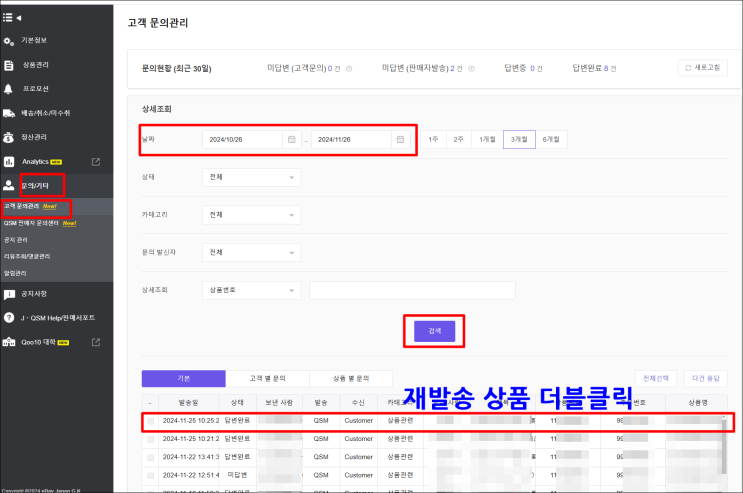The width and height of the screenshot is (743, 493).
Task: Click the J·QSM Help question mark icon
Action: (x=9, y=318)
